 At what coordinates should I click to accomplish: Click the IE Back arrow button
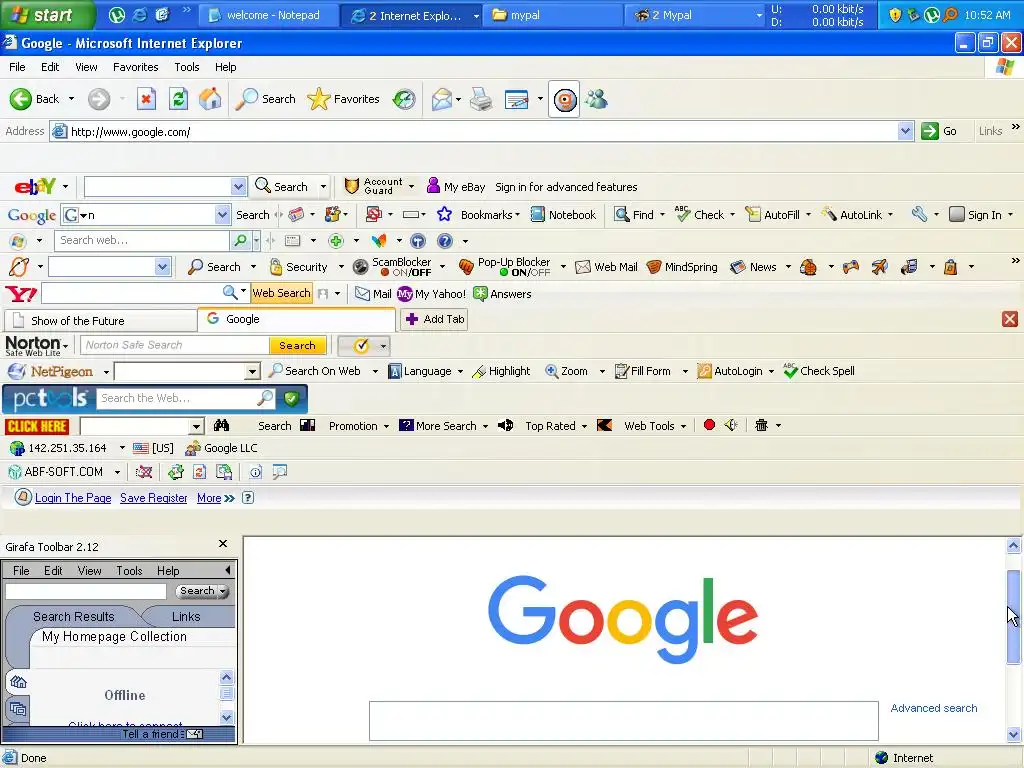[x=20, y=99]
